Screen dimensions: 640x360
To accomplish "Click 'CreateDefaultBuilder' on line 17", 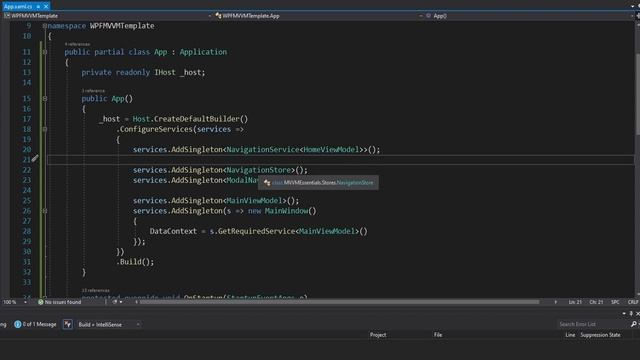I will click(196, 119).
